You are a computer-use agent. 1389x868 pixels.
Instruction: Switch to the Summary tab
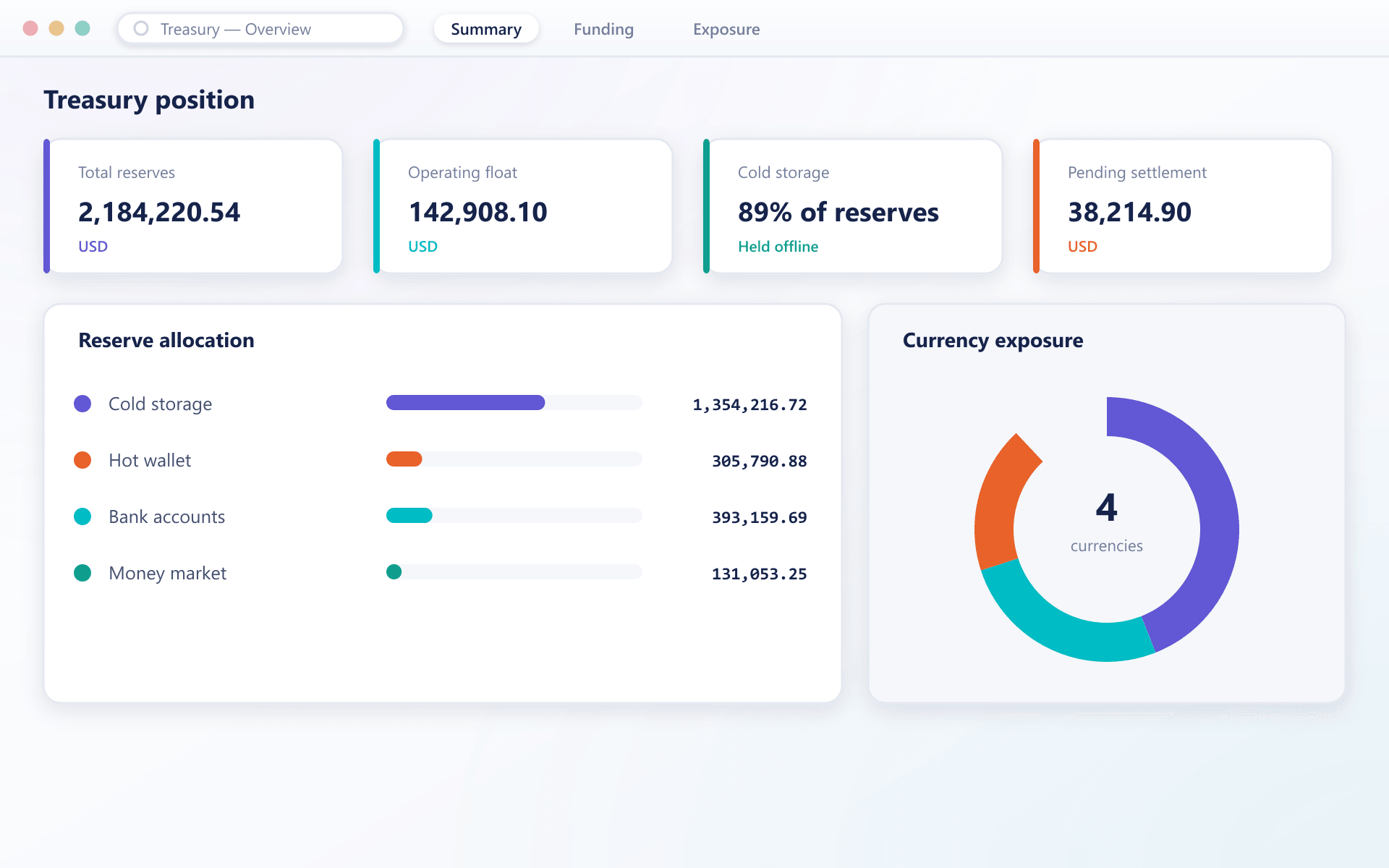(486, 29)
